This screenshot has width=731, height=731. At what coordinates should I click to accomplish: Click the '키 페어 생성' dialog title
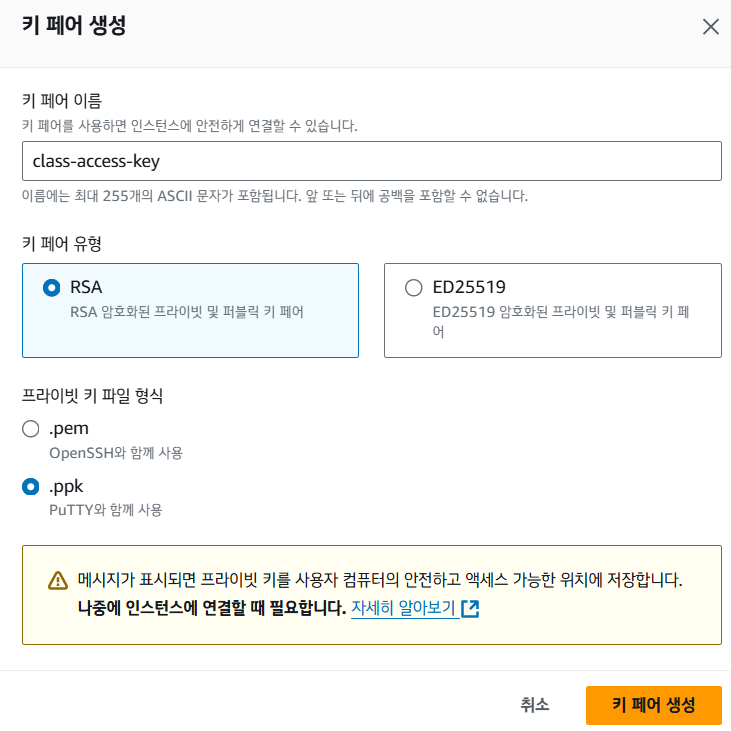click(x=74, y=26)
